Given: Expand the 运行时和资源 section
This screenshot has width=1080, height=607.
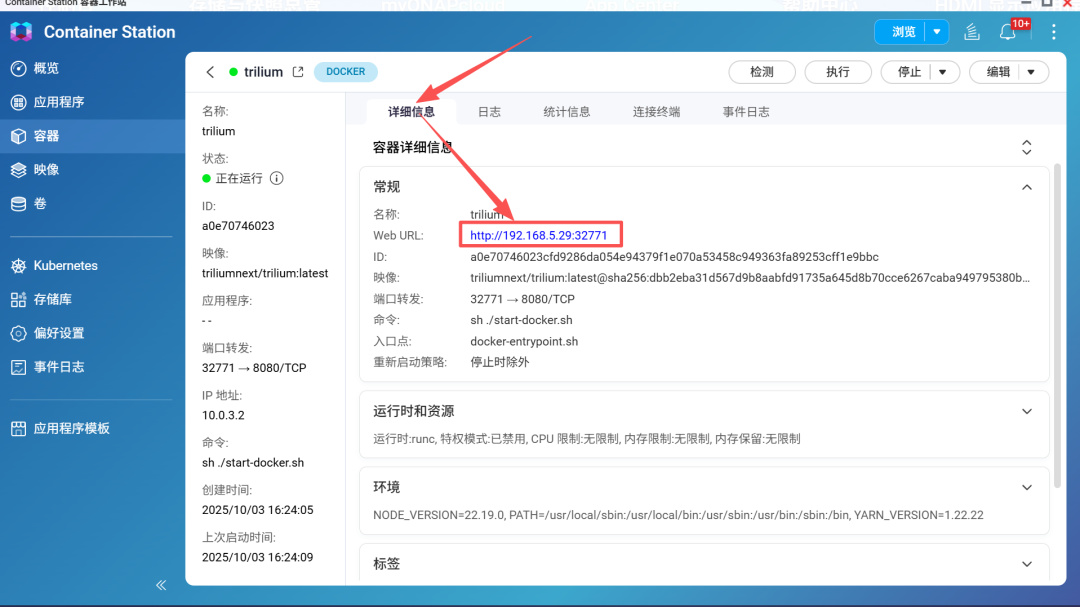Looking at the screenshot, I should point(1026,411).
